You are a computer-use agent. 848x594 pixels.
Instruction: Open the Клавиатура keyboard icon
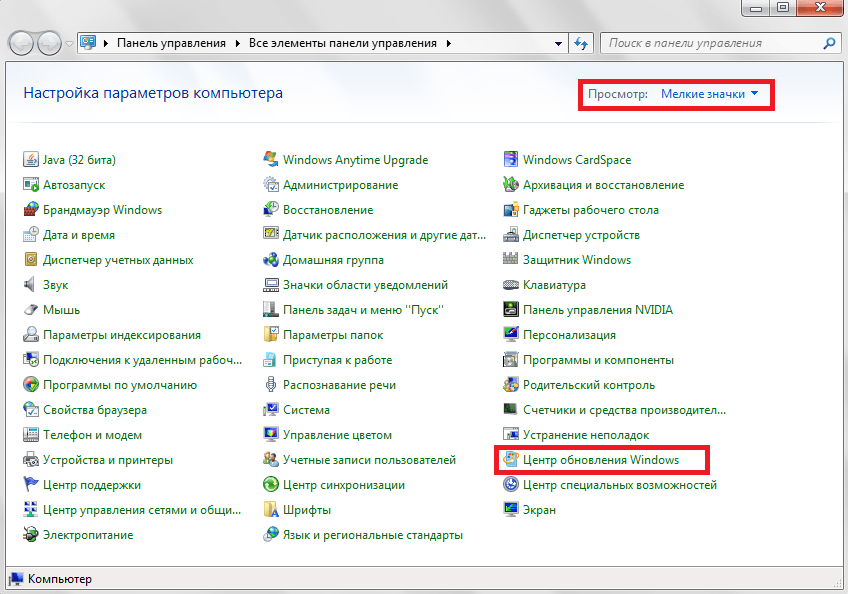[x=511, y=285]
